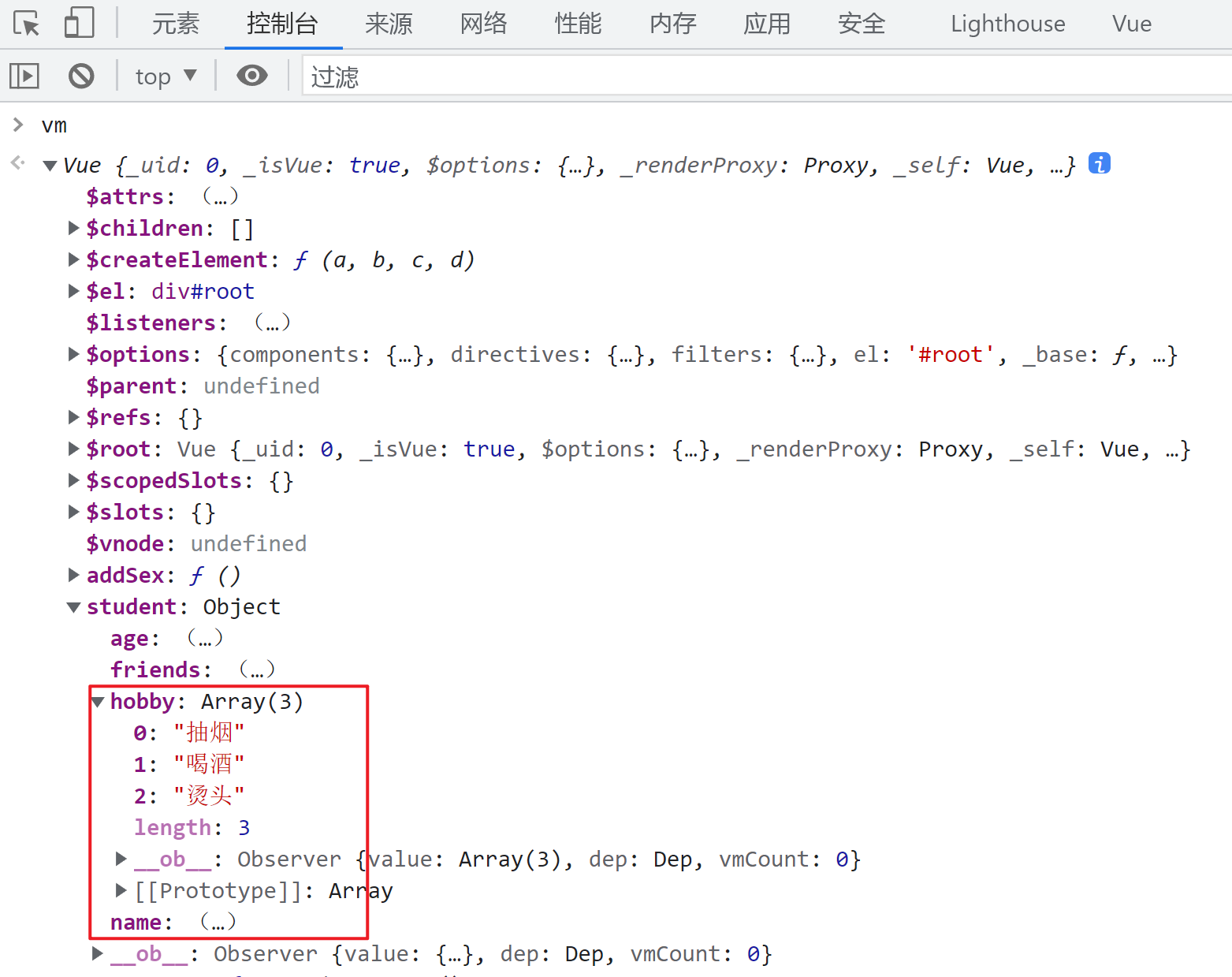Collapse the top-level Vue object

(50, 166)
